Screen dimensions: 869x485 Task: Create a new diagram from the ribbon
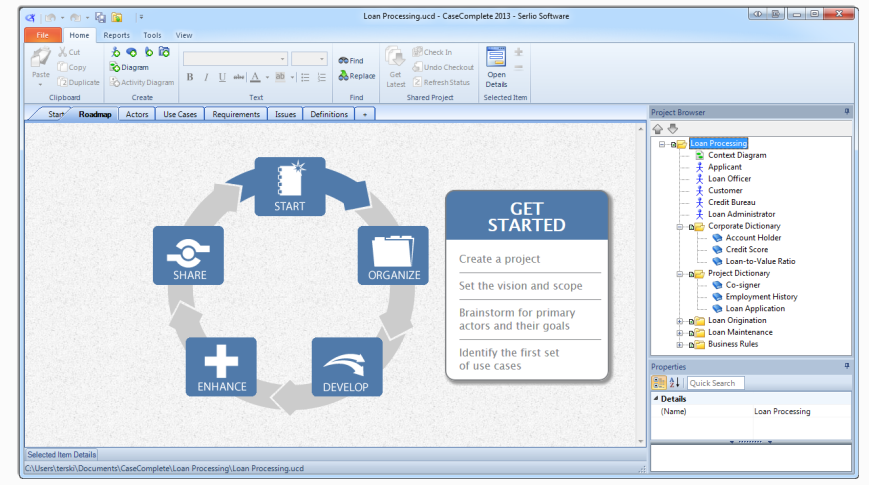click(x=129, y=68)
